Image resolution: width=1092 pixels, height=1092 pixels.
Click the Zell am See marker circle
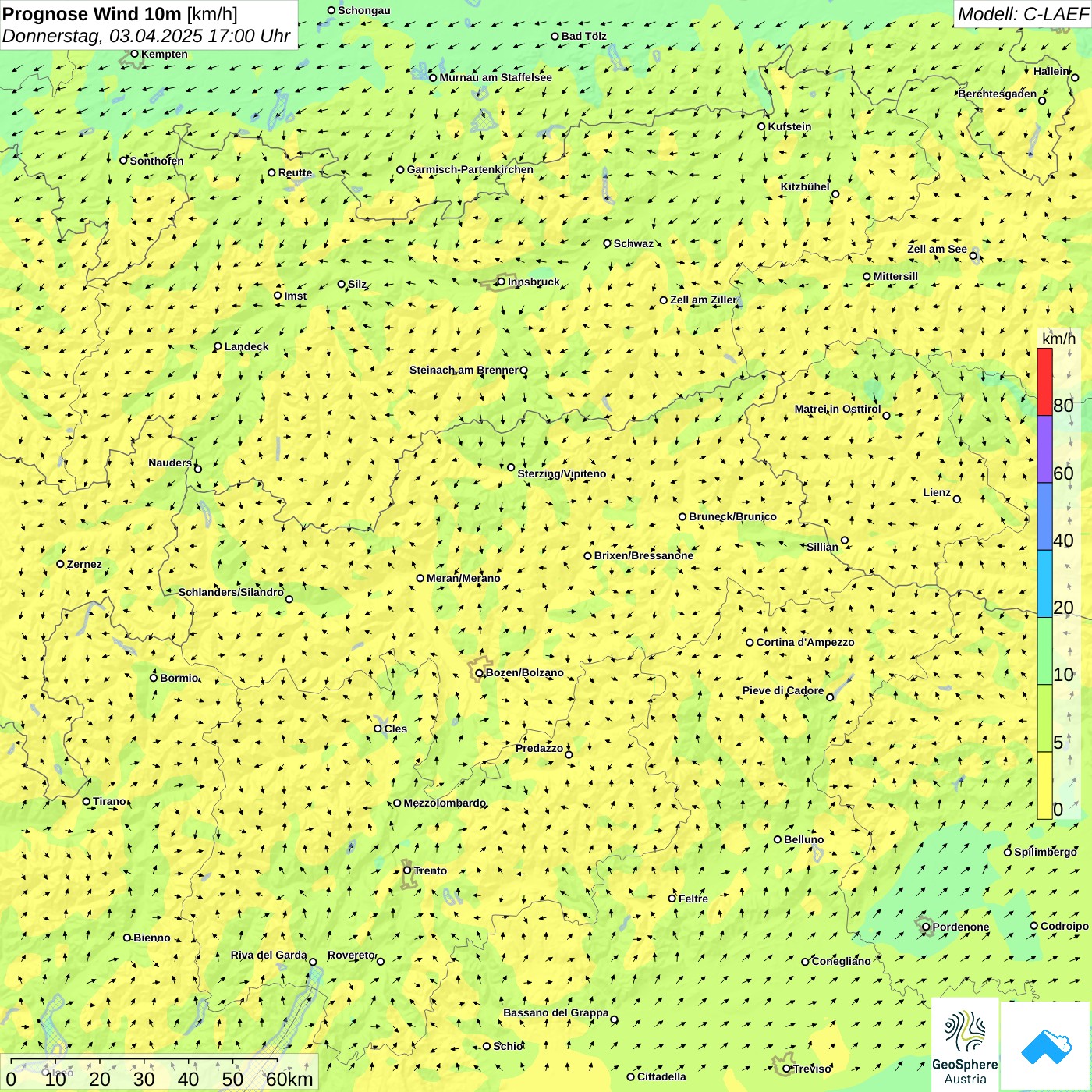click(973, 256)
